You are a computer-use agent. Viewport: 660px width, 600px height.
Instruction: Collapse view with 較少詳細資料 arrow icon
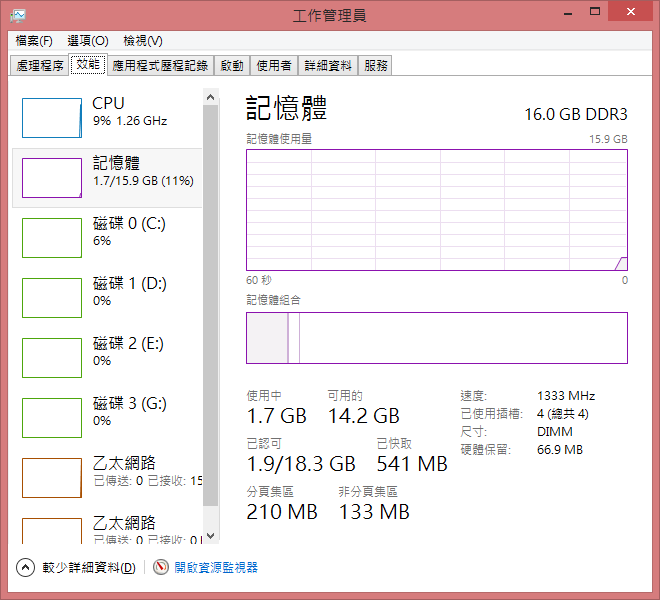[x=25, y=568]
